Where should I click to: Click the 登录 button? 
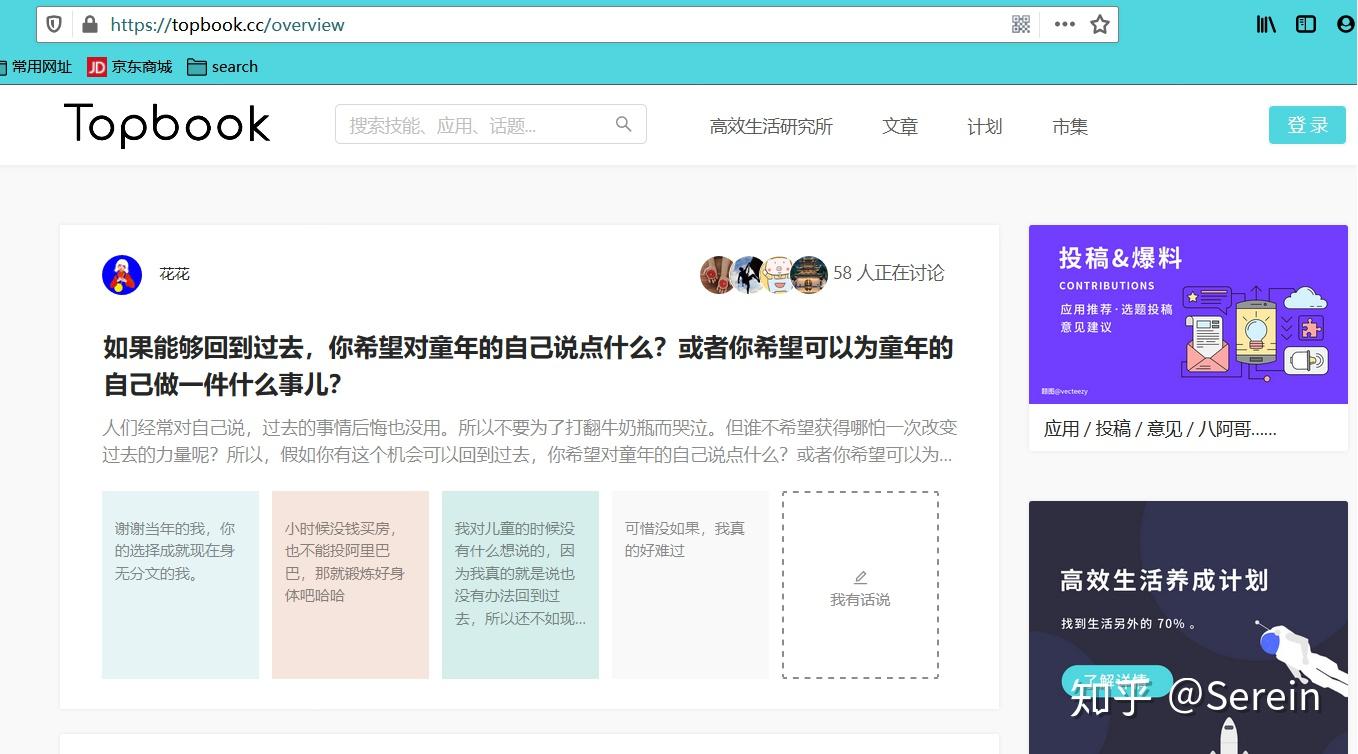tap(1307, 125)
